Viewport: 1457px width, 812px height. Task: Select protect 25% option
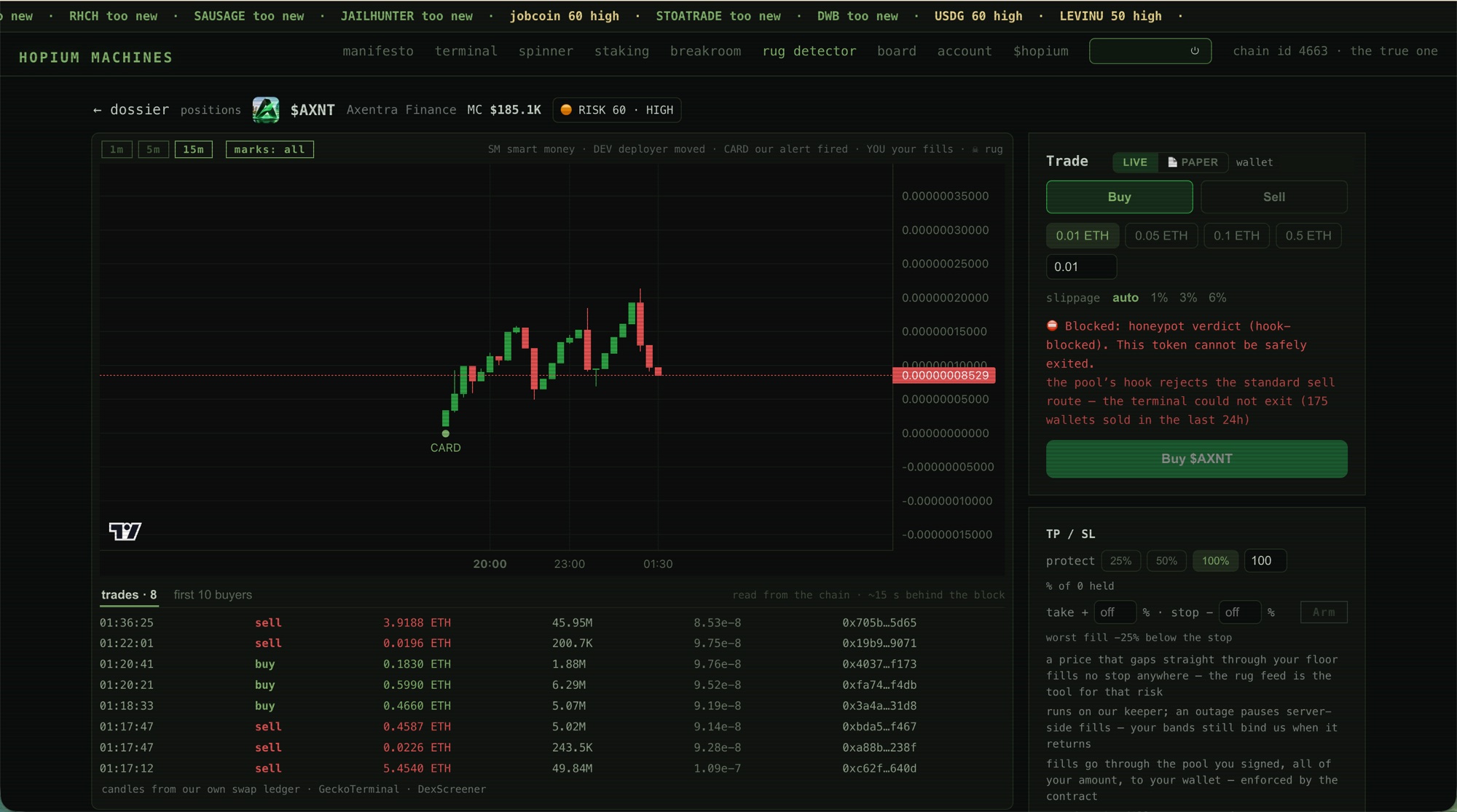pos(1120,561)
